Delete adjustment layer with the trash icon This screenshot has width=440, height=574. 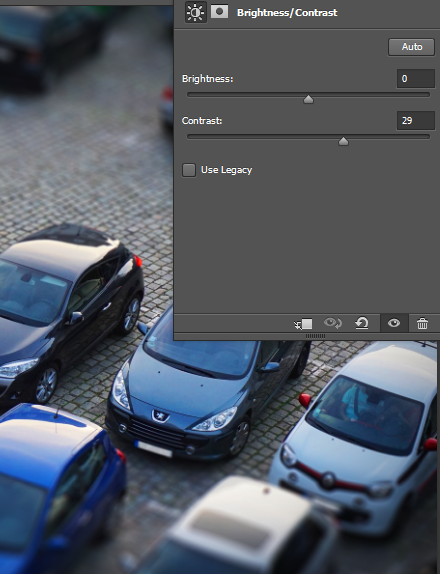(422, 324)
